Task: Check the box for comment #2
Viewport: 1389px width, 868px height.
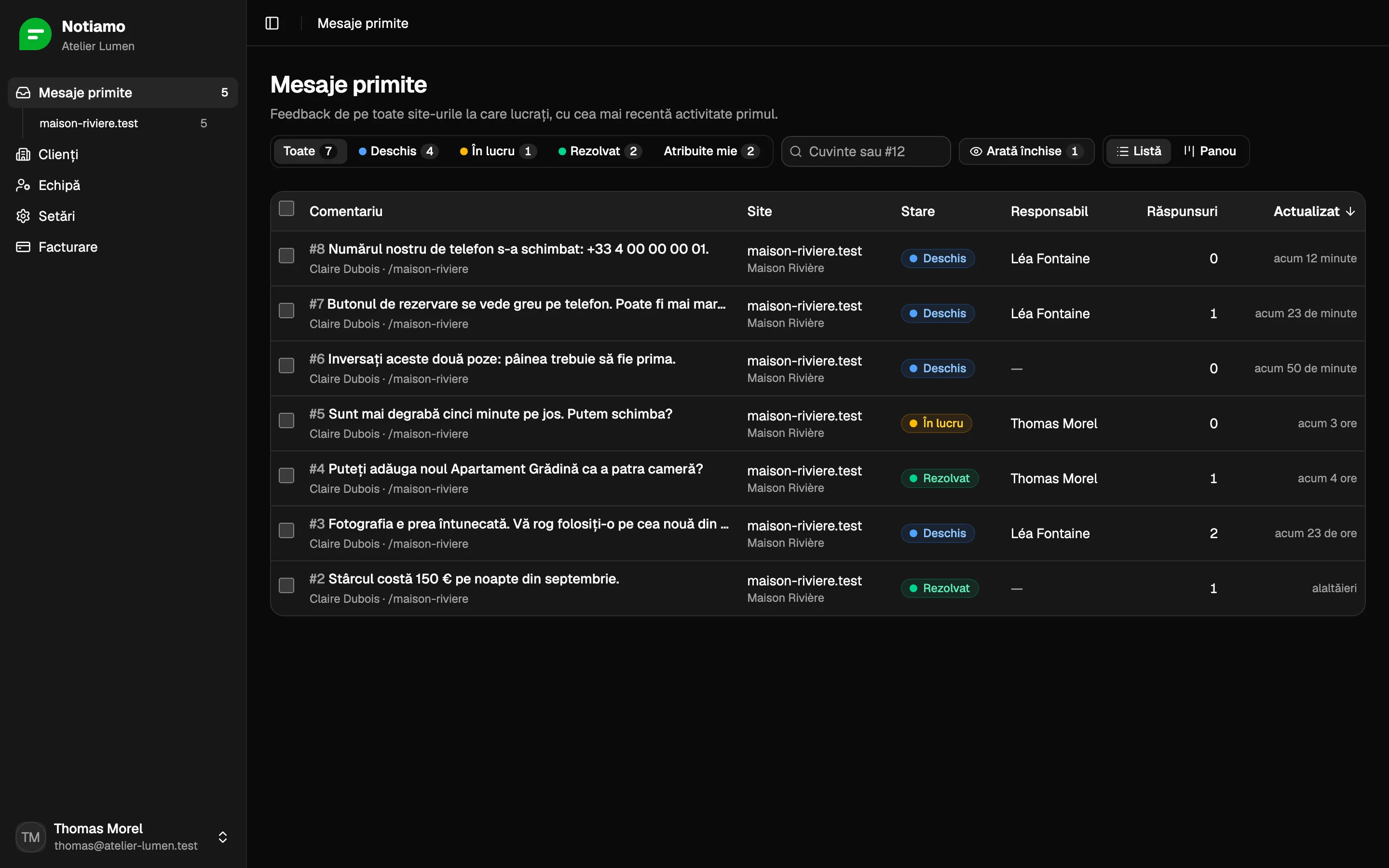Action: pyautogui.click(x=286, y=585)
